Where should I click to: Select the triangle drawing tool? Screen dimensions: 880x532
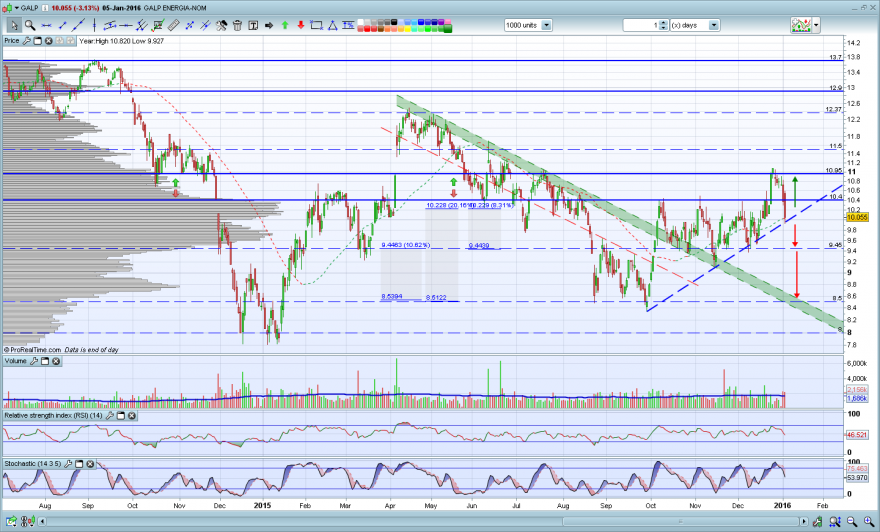333,25
